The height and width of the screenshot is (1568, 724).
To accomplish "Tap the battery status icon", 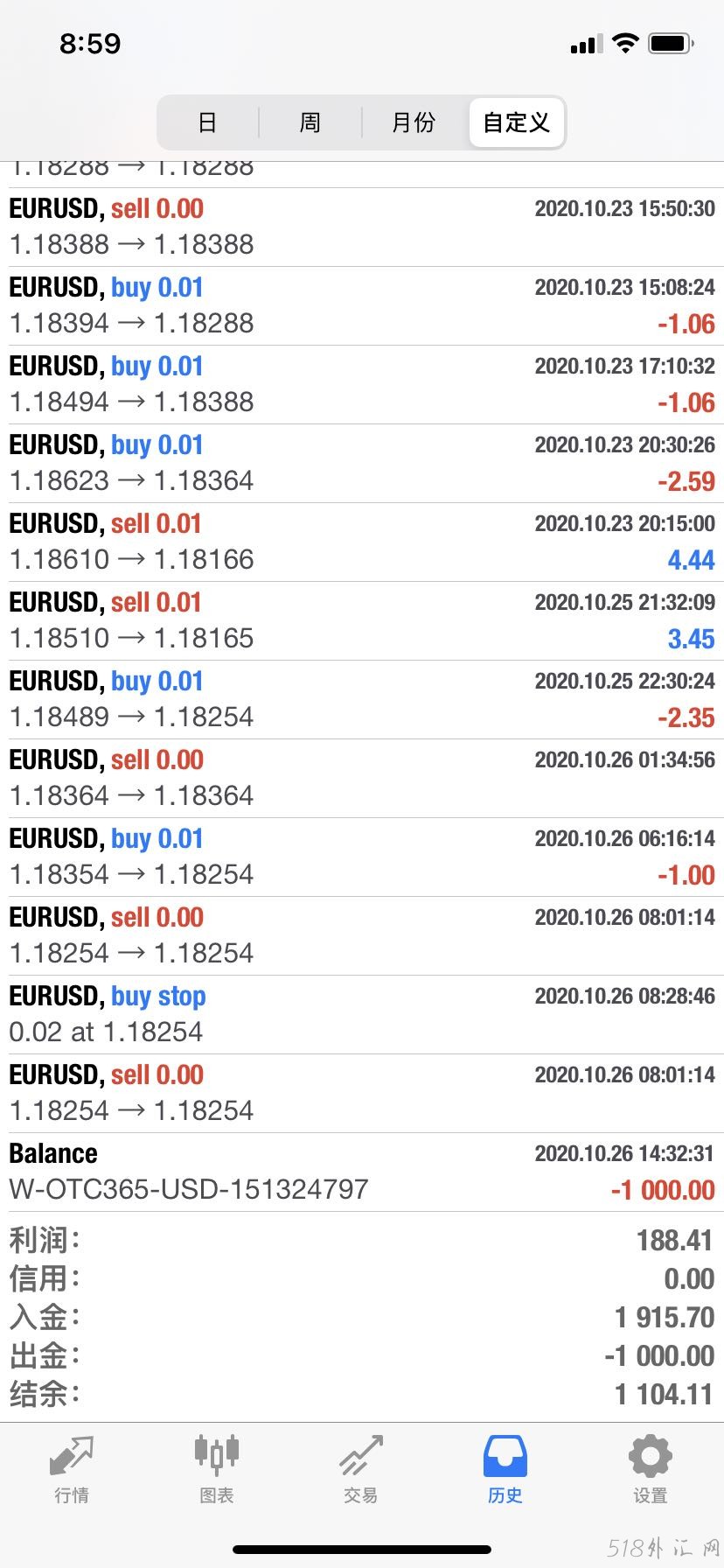I will pos(671,44).
